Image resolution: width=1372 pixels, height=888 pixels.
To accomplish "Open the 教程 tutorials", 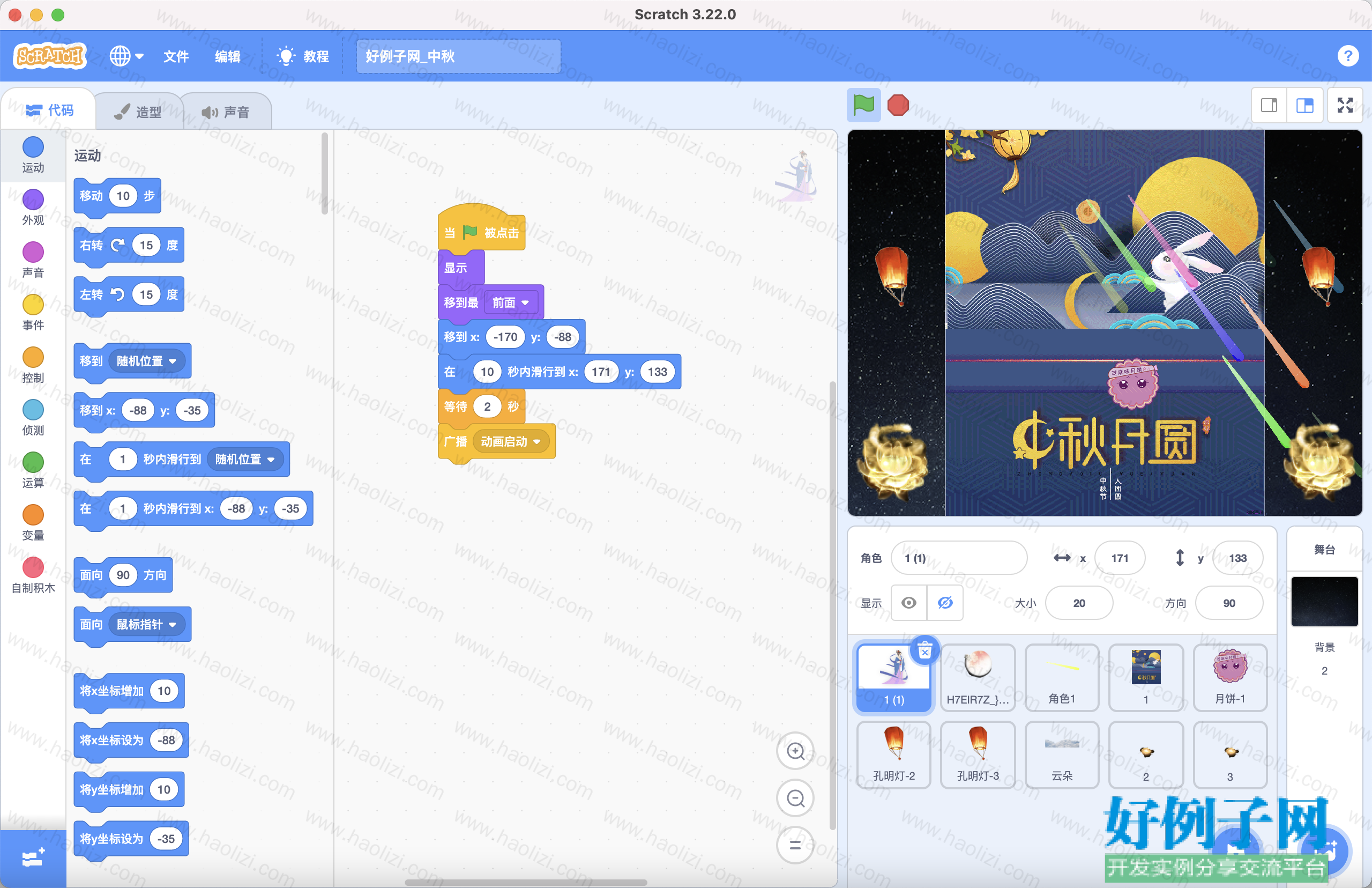I will pos(303,56).
